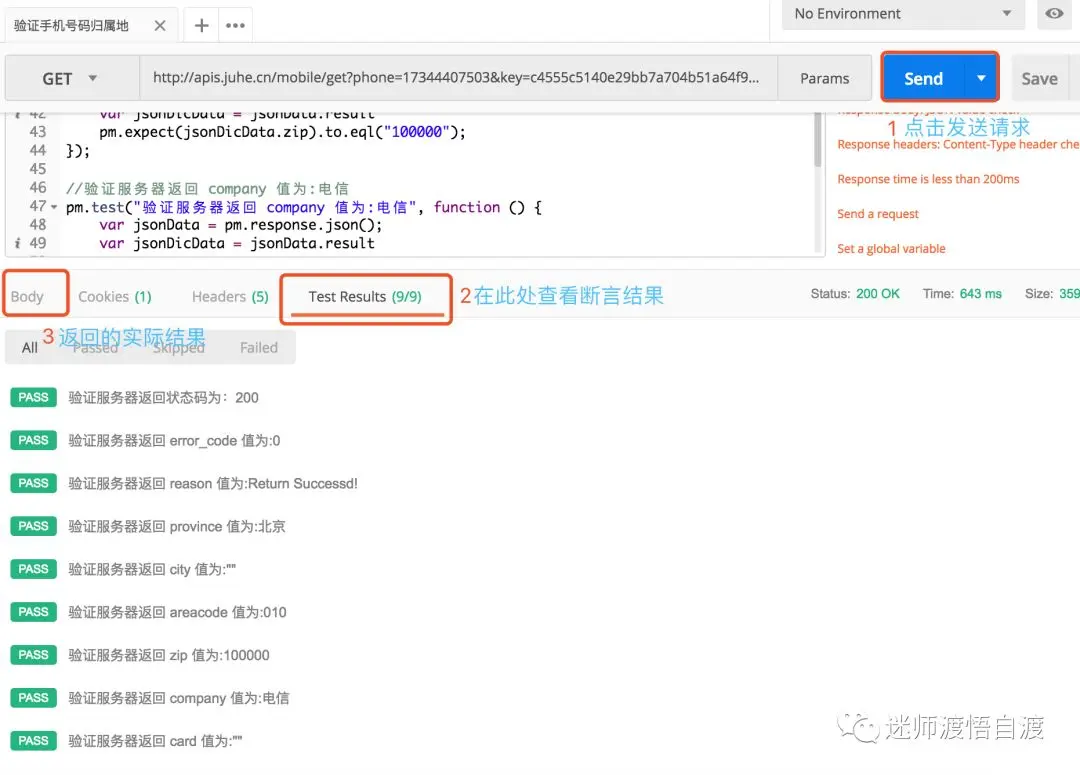This screenshot has width=1080, height=775.
Task: Click test result city 值为:""
Action: pos(152,569)
